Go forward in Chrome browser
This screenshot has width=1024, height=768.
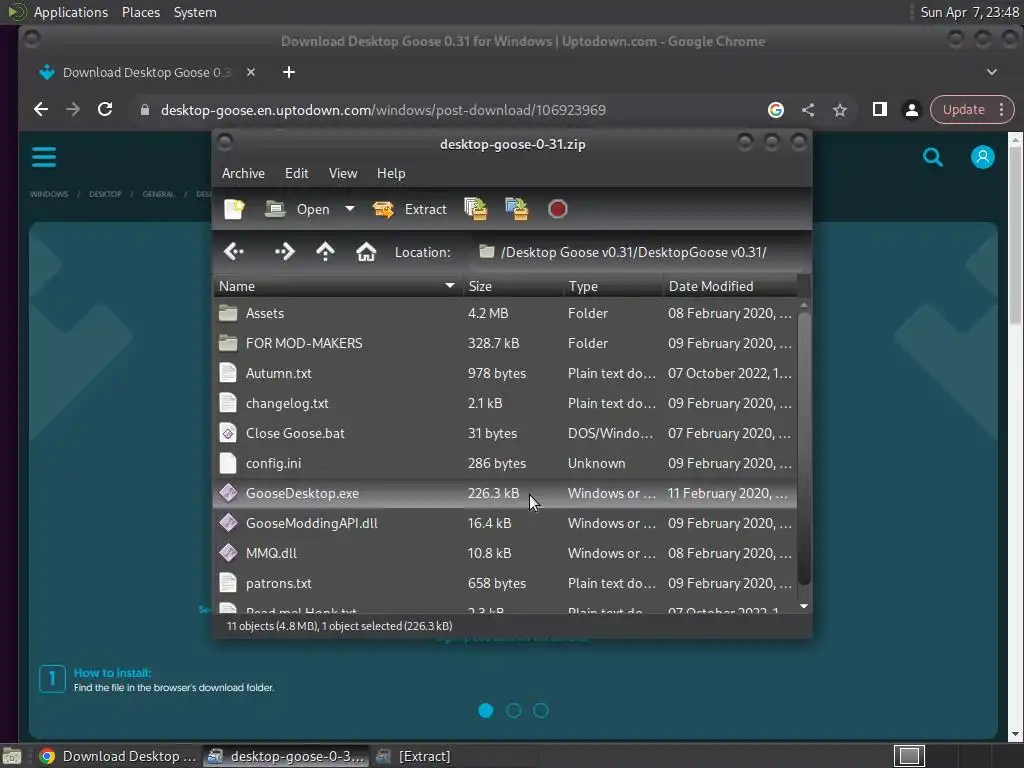point(73,110)
